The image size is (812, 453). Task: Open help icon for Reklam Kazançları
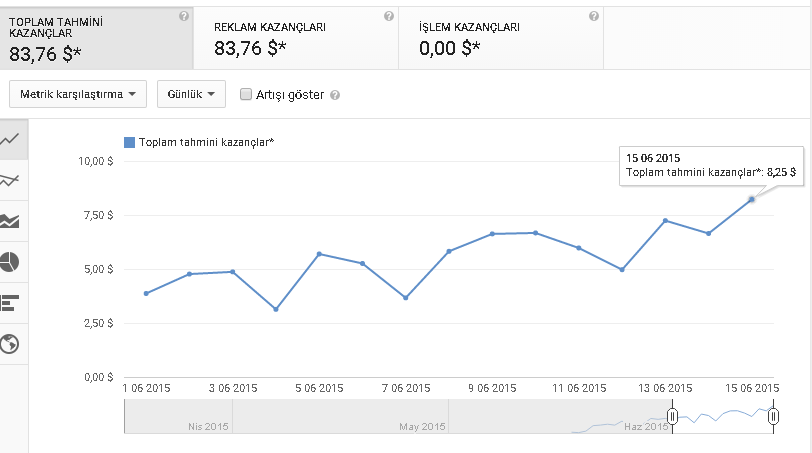pos(389,16)
